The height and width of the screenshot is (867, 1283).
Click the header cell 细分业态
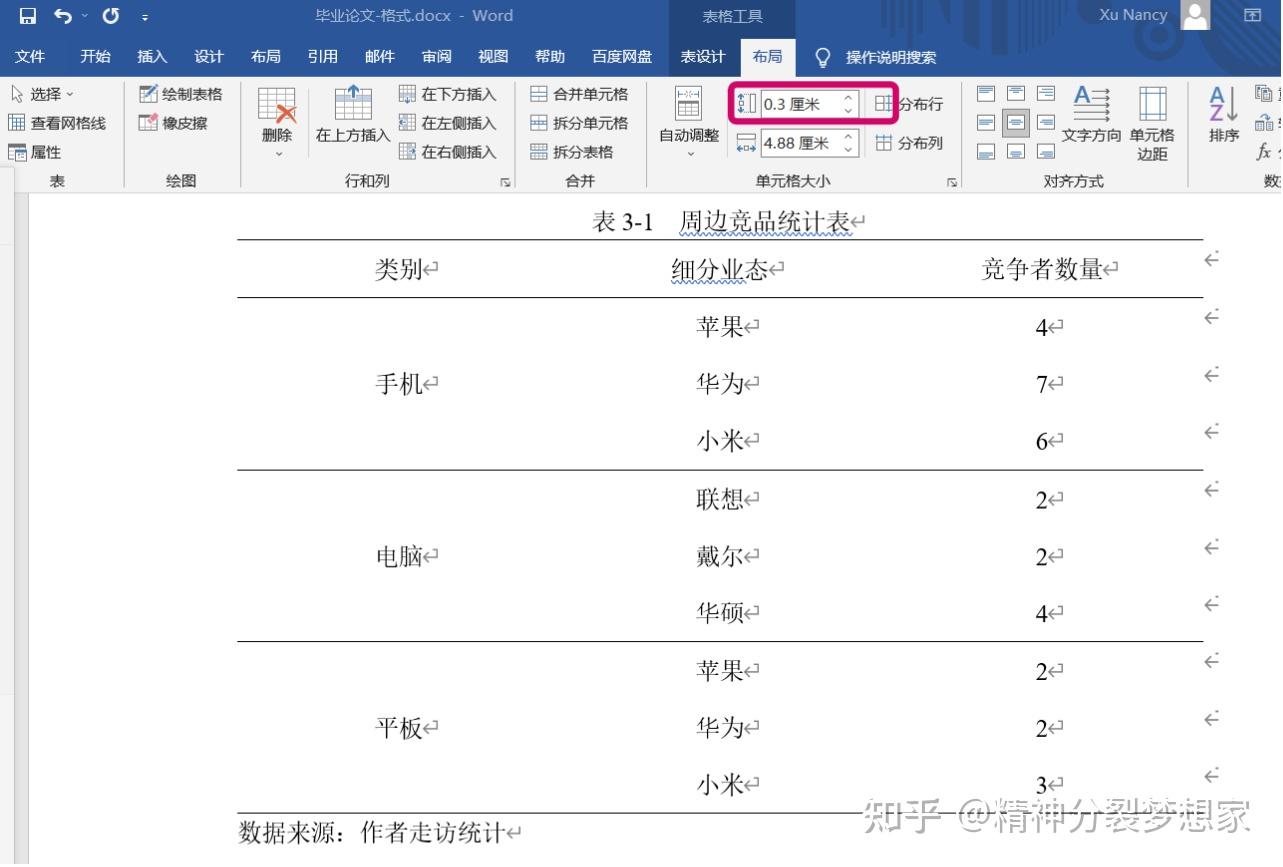(x=719, y=269)
